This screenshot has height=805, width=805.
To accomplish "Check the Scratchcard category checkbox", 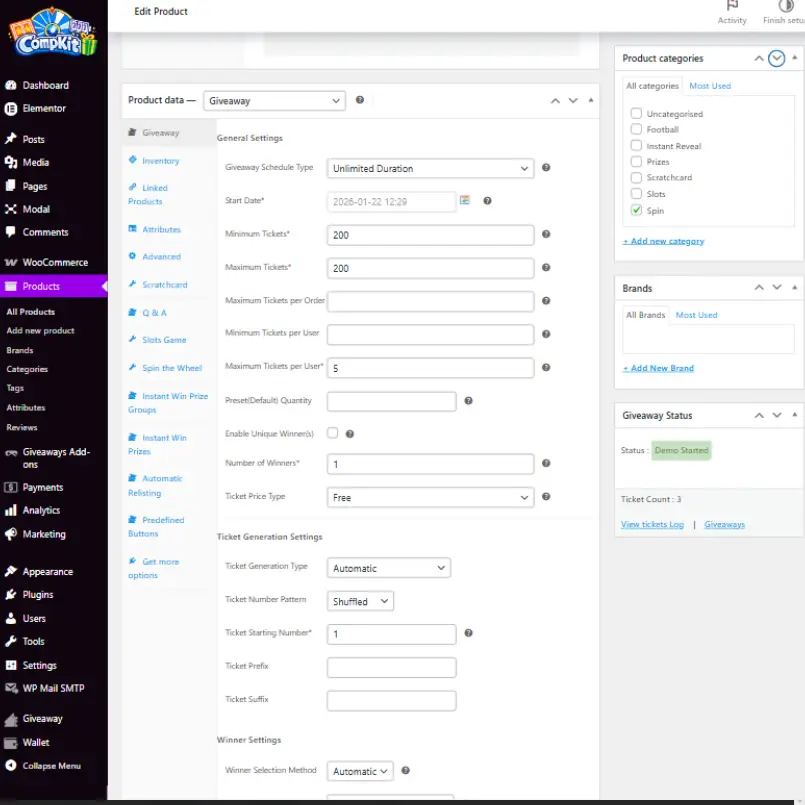I will (636, 178).
